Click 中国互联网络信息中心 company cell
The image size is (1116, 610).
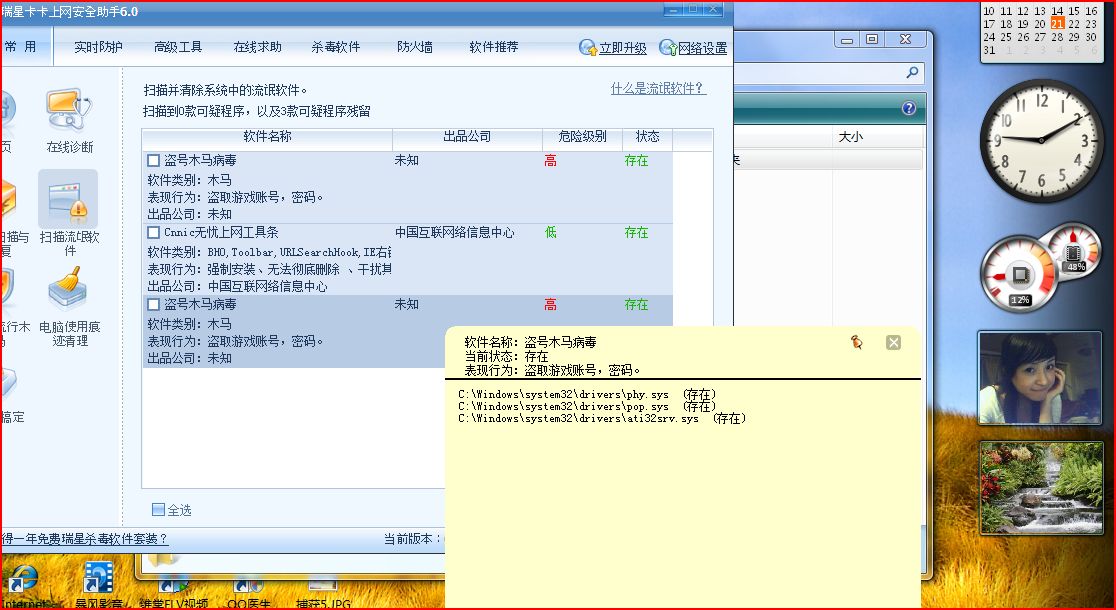455,232
